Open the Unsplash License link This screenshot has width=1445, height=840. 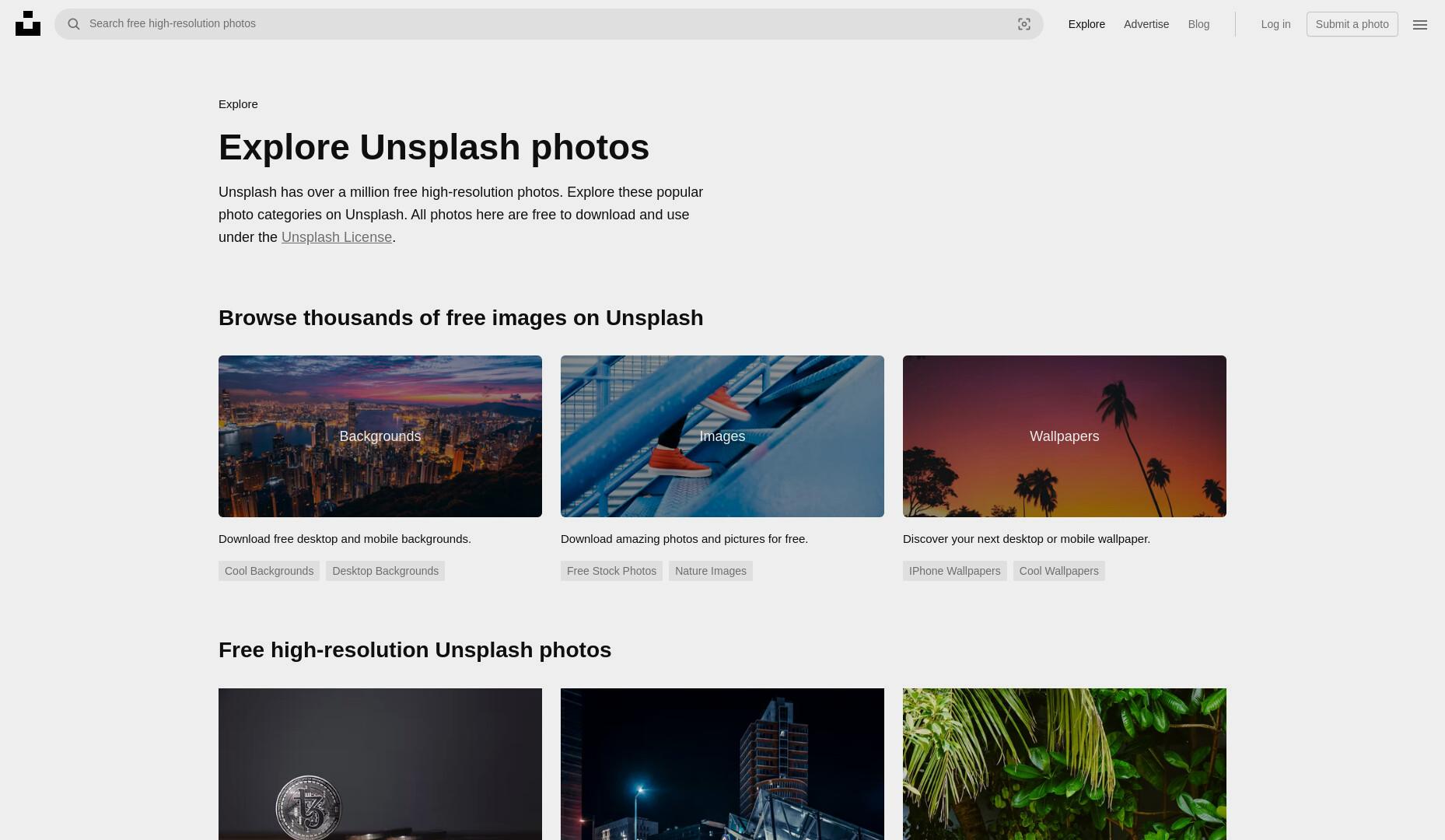337,237
